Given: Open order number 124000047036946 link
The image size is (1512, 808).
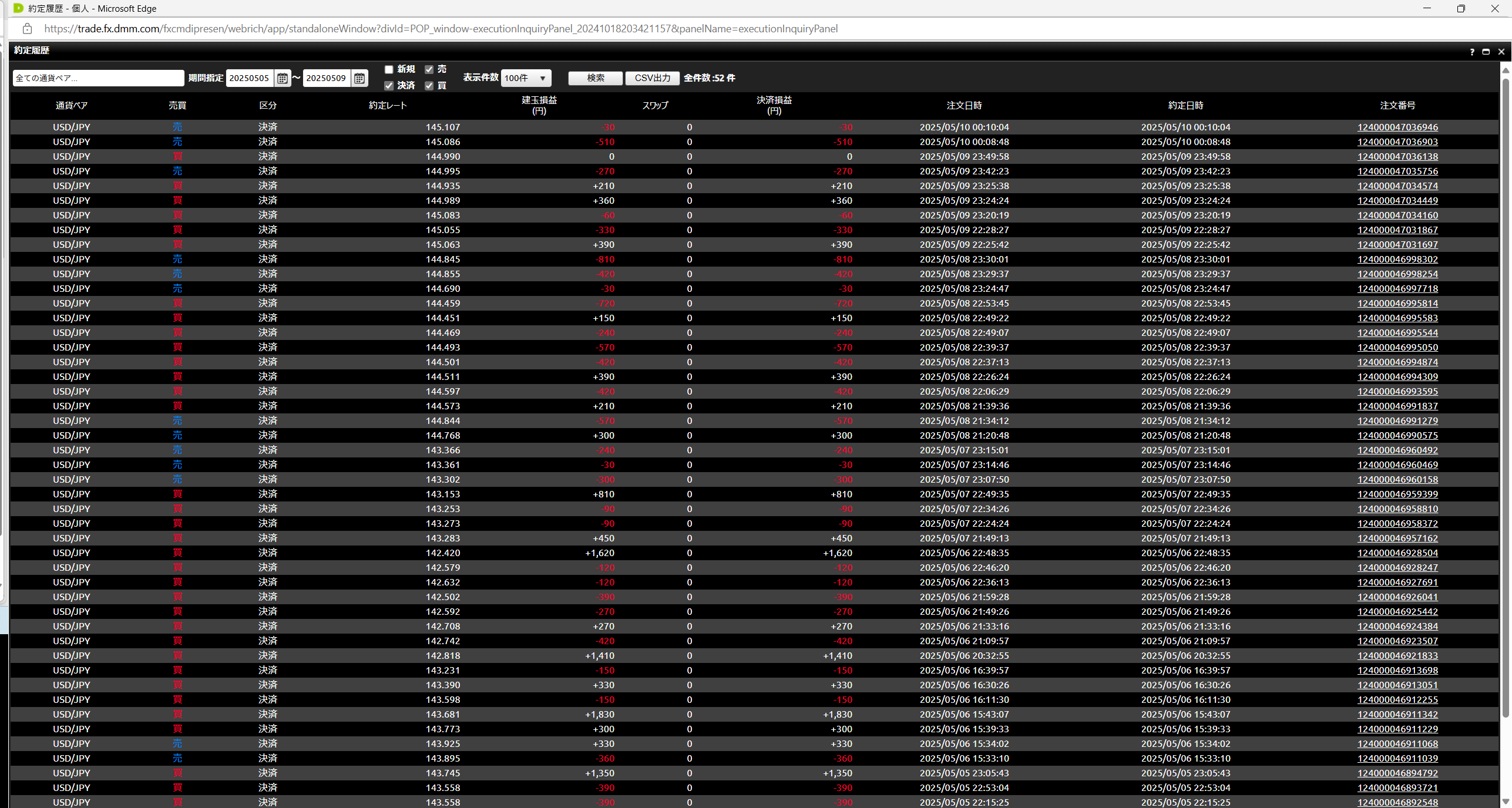Looking at the screenshot, I should pos(1397,127).
